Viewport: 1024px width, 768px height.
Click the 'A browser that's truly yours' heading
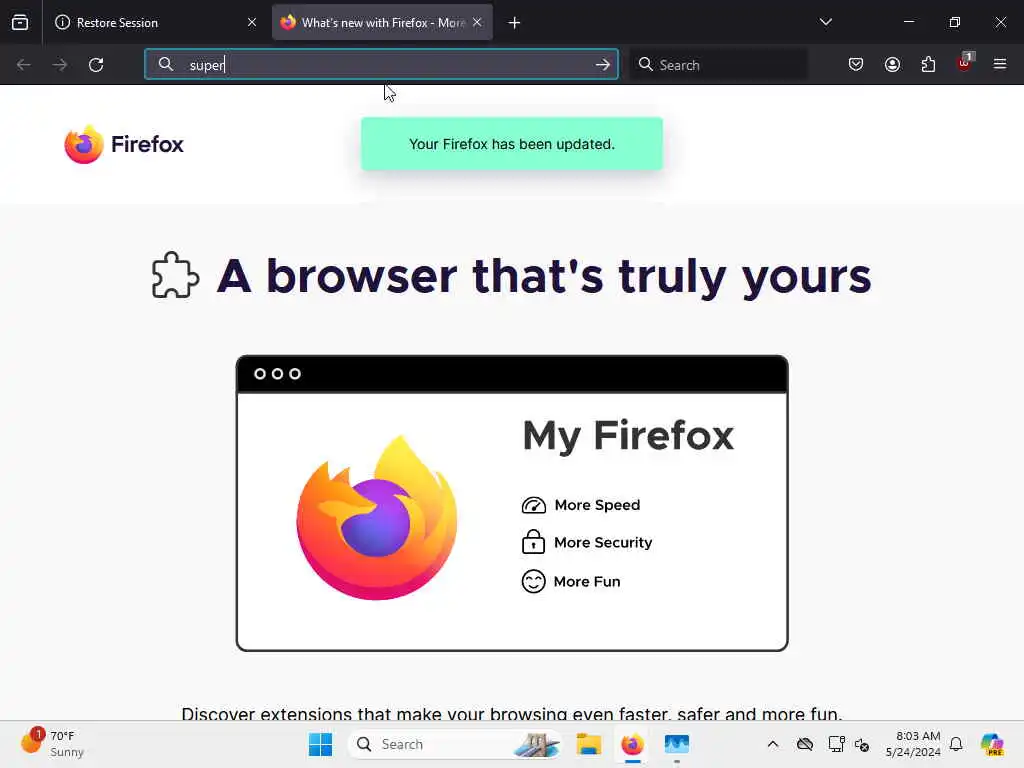[x=544, y=276]
